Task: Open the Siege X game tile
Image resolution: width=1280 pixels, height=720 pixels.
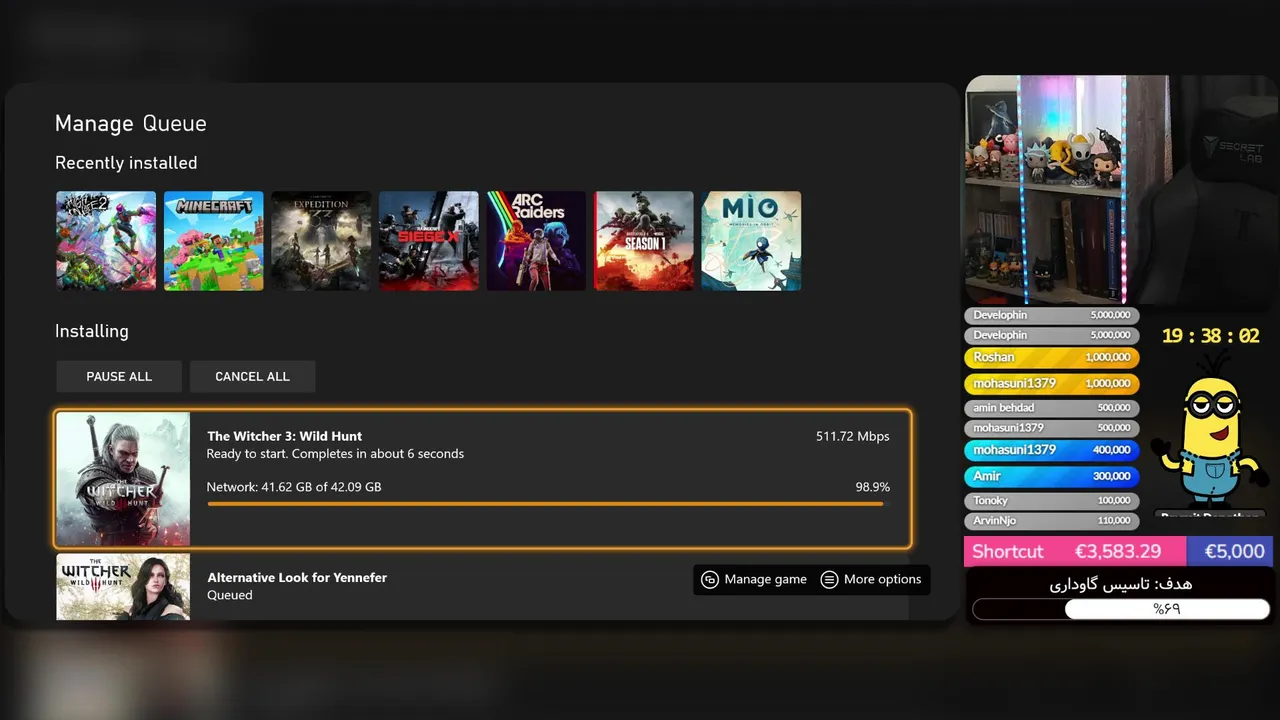Action: tap(429, 241)
